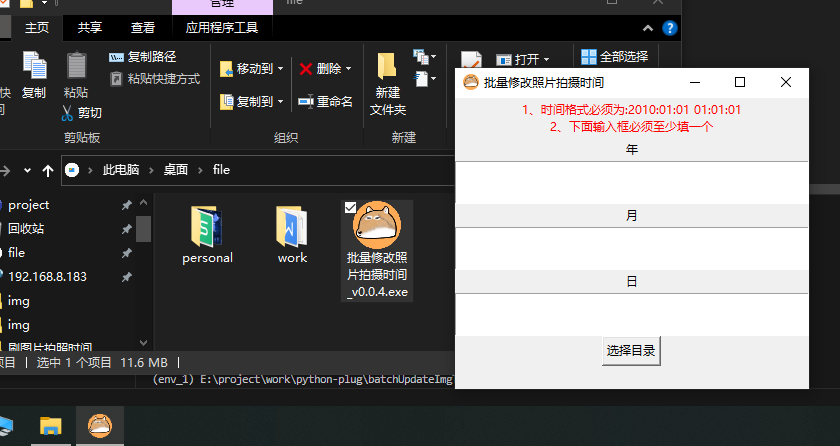Click pin icon beside 回收站
Screen dimensions: 840x446
click(x=126, y=229)
